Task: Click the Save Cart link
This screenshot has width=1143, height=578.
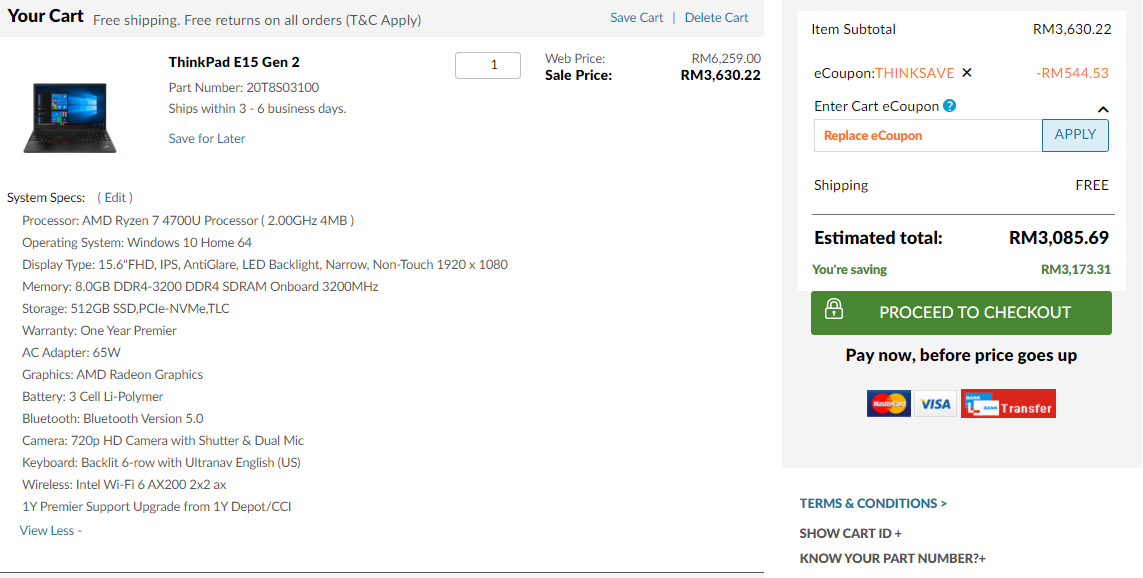Action: point(636,18)
